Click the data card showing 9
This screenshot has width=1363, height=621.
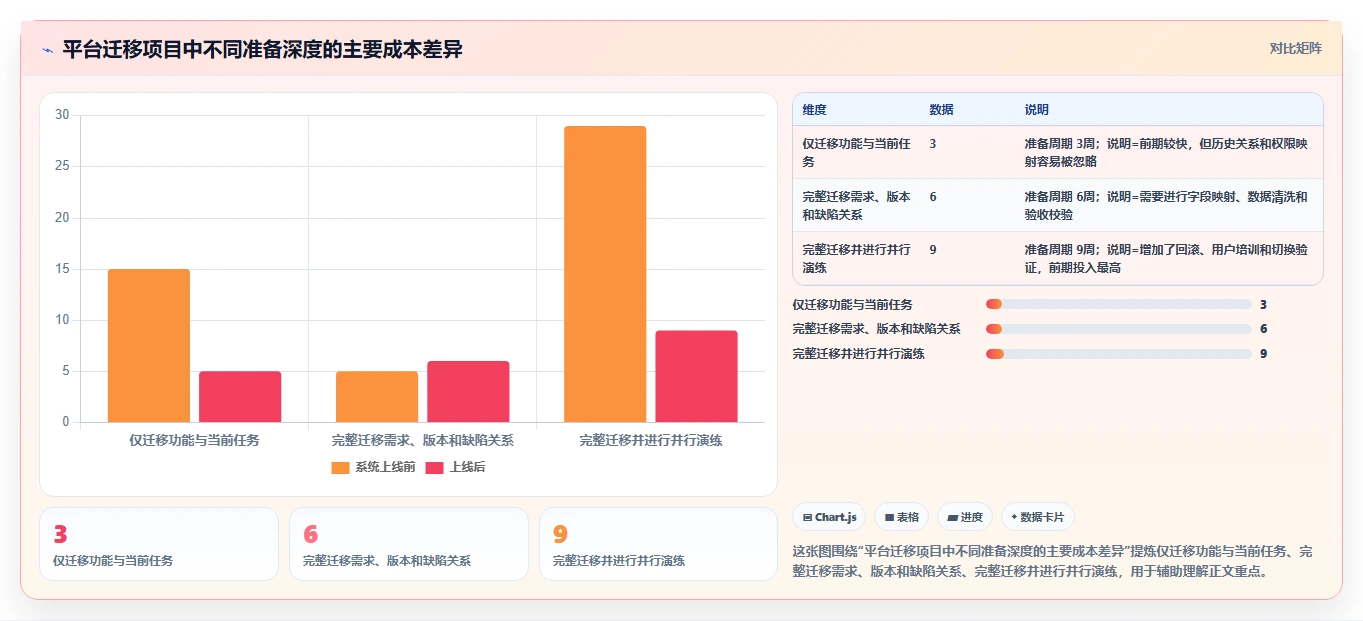pos(658,544)
